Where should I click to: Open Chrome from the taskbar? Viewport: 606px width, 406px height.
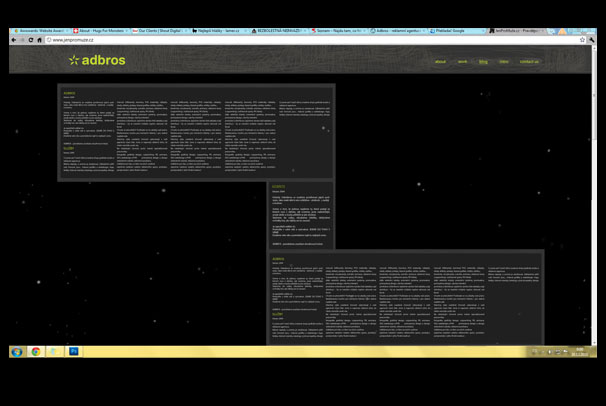tap(36, 352)
